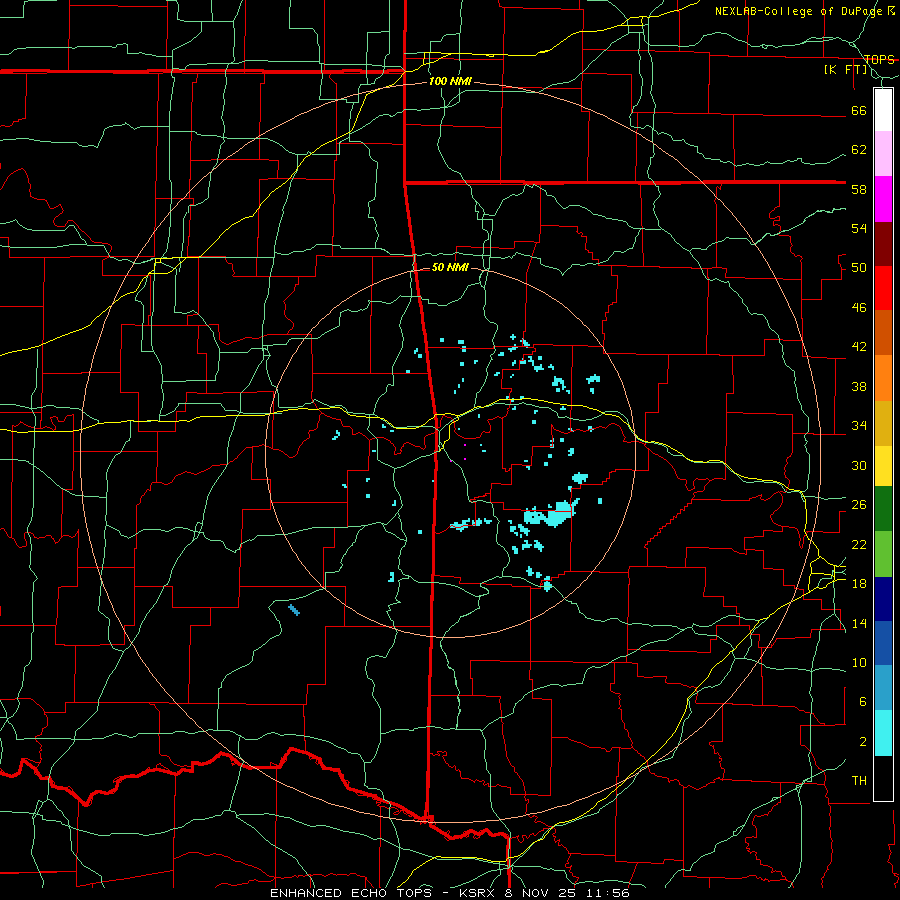The image size is (900, 900).
Task: Click the legend value 42
Action: 859,347
